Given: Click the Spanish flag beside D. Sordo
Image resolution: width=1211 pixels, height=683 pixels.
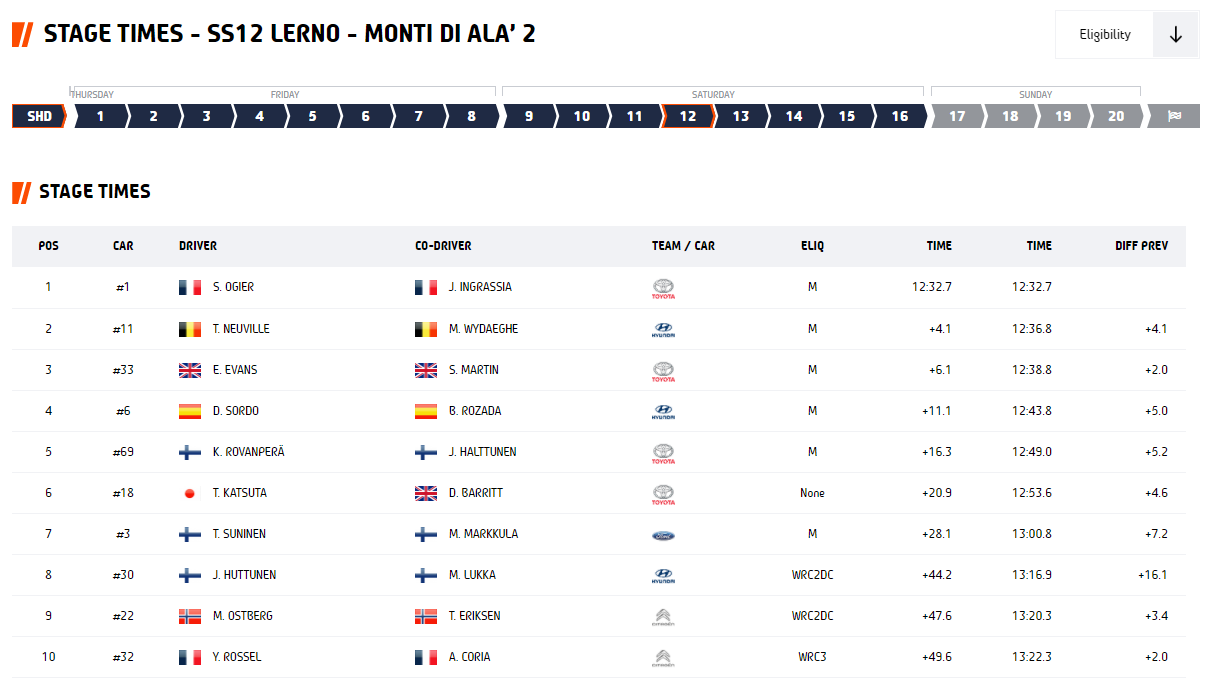Looking at the screenshot, I should pyautogui.click(x=190, y=411).
